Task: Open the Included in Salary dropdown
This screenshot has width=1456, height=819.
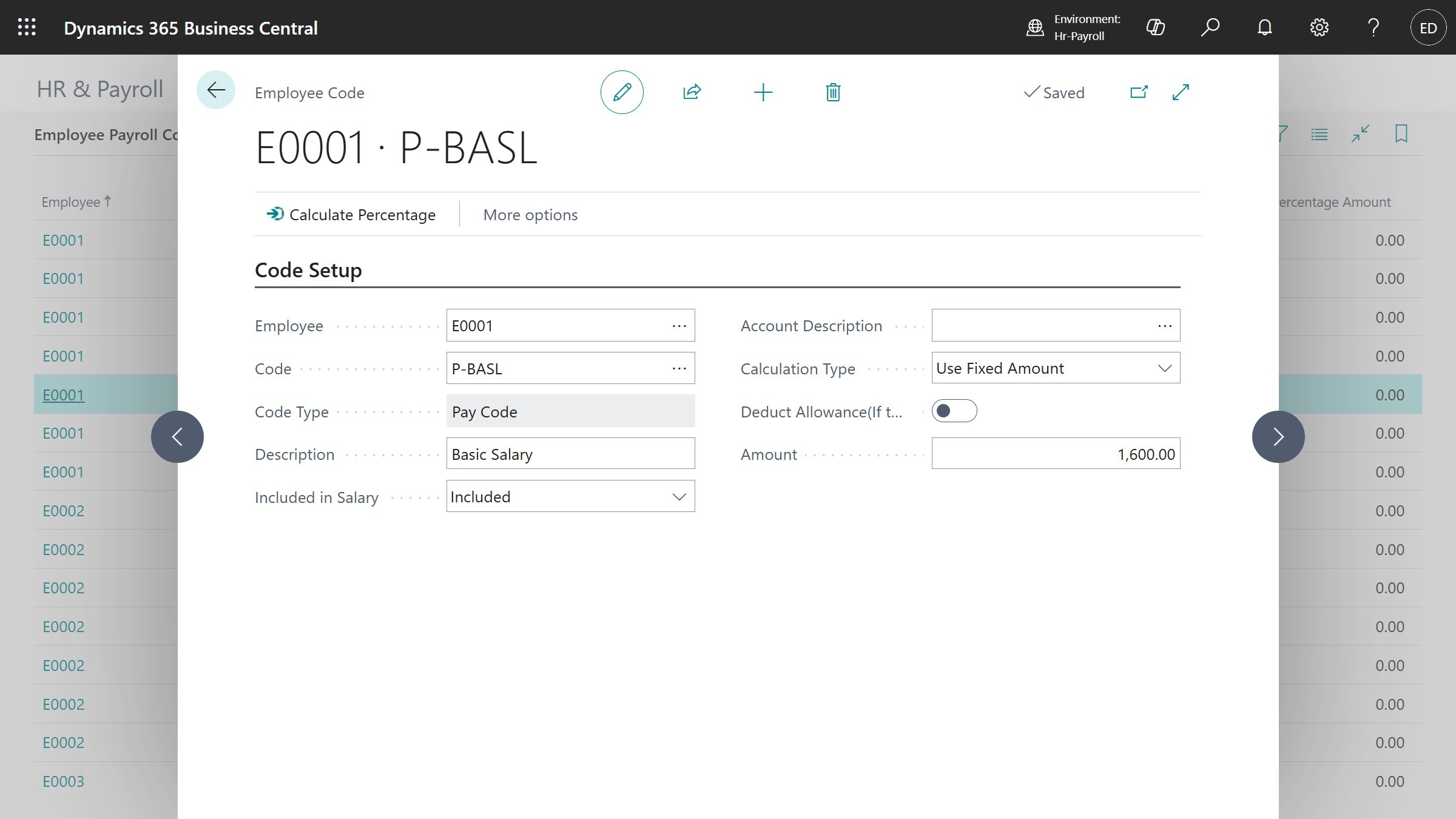Action: pyautogui.click(x=679, y=497)
